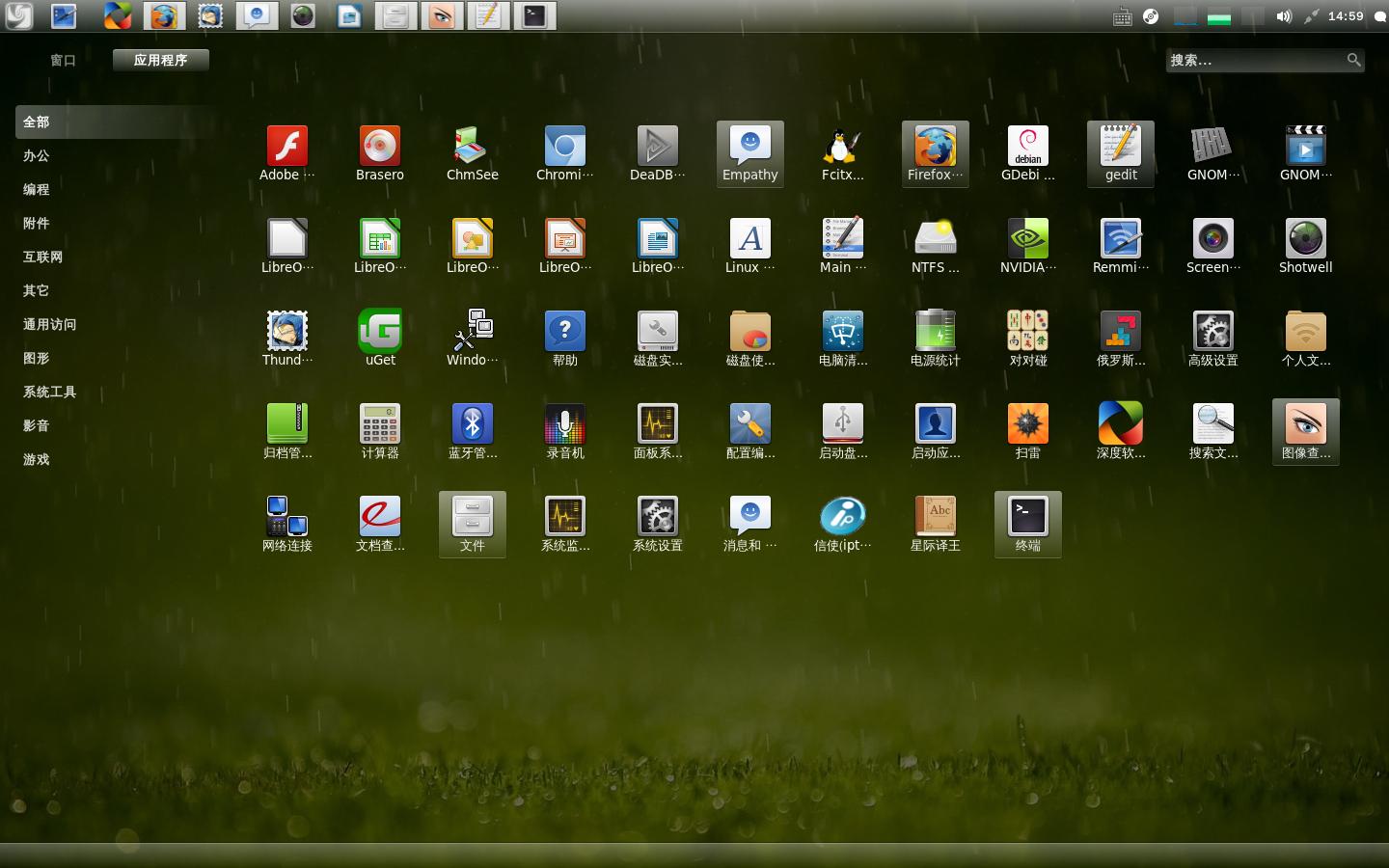This screenshot has height=868, width=1389.
Task: Open 网络连接 network connections
Action: tap(287, 524)
